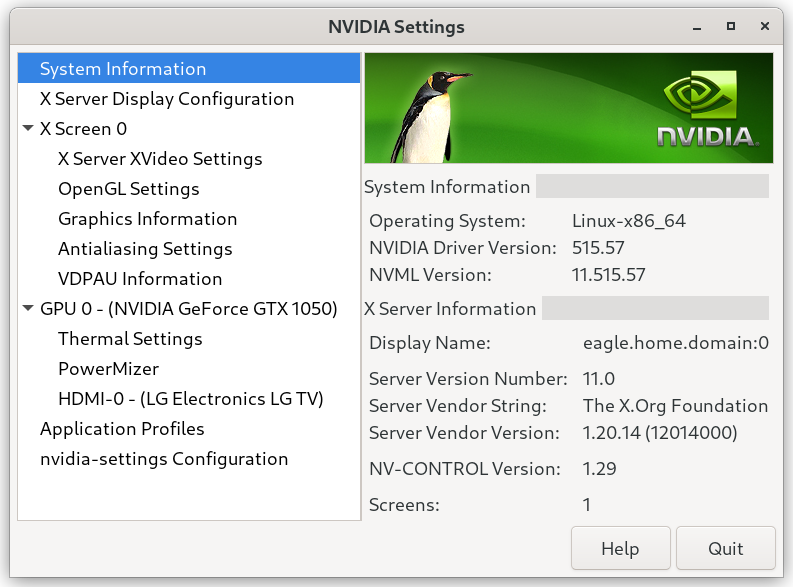Viewport: 793px width, 587px height.
Task: Maximize the NVIDIA Settings window
Action: (x=731, y=26)
